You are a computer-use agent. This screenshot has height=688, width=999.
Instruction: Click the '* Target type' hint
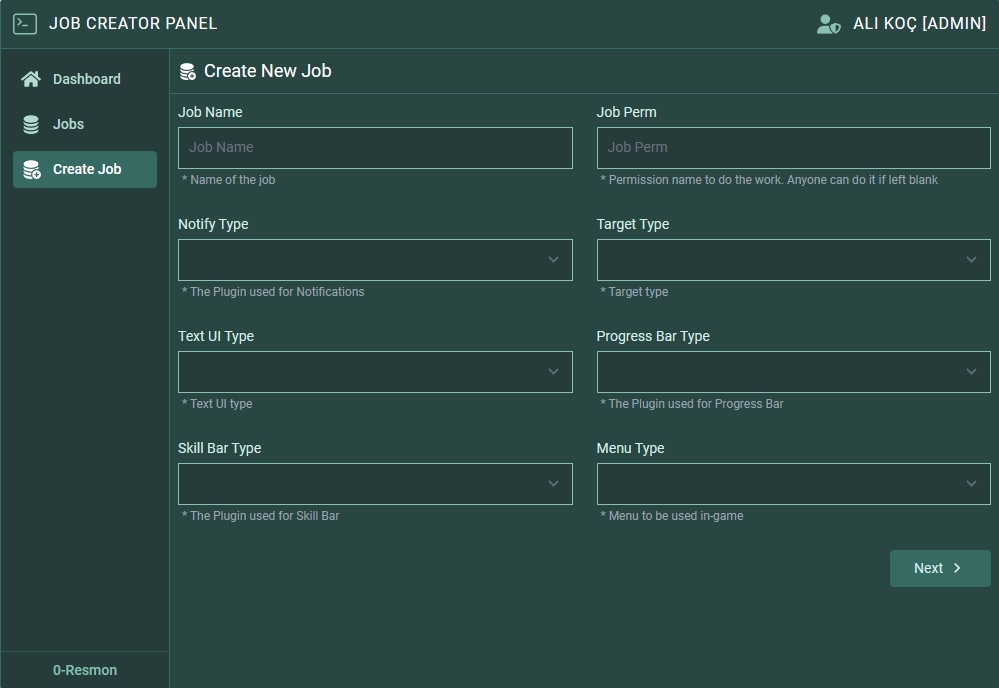[635, 292]
